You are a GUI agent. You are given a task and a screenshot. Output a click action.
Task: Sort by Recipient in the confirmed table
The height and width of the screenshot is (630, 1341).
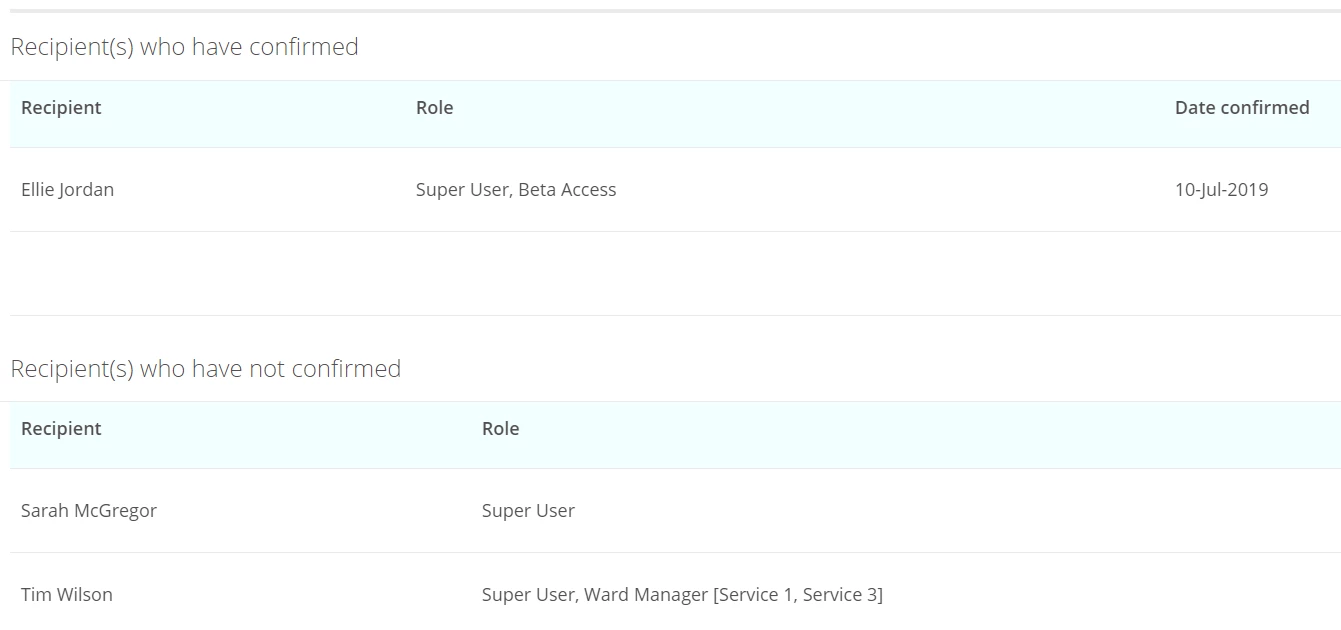tap(61, 108)
